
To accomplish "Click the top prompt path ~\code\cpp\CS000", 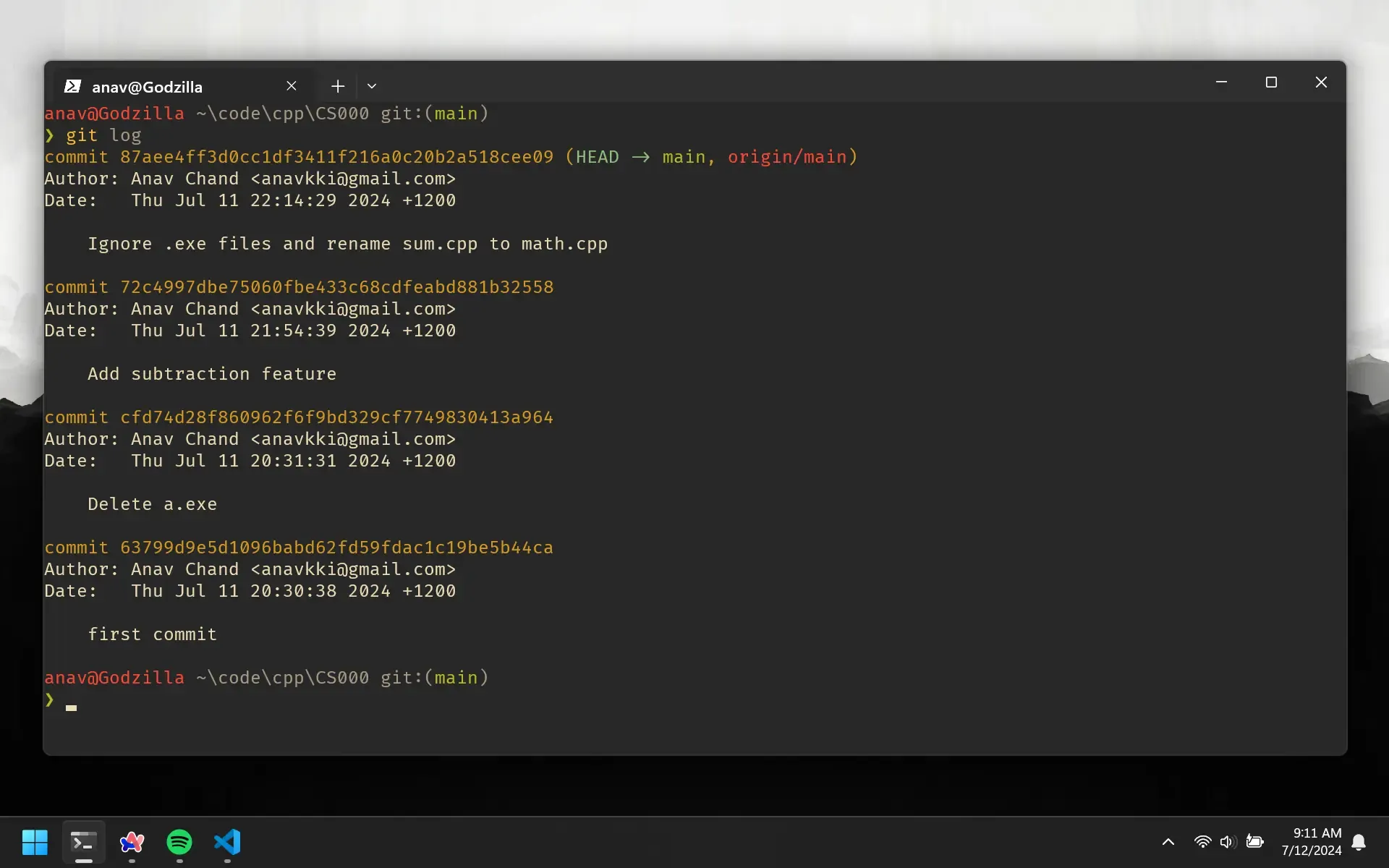I will point(283,114).
